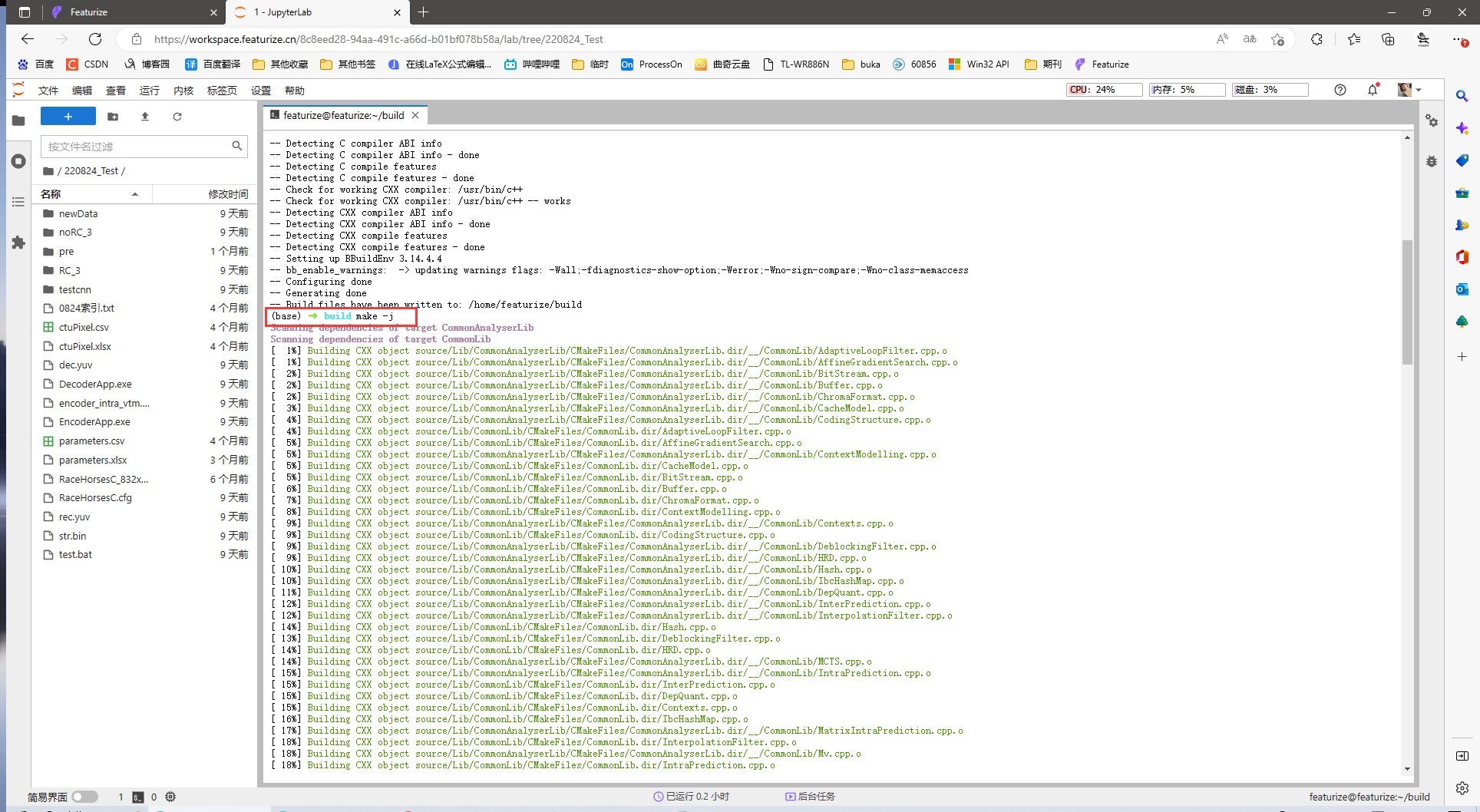This screenshot has height=812, width=1480.
Task: Refresh the file list icon
Action: click(177, 117)
